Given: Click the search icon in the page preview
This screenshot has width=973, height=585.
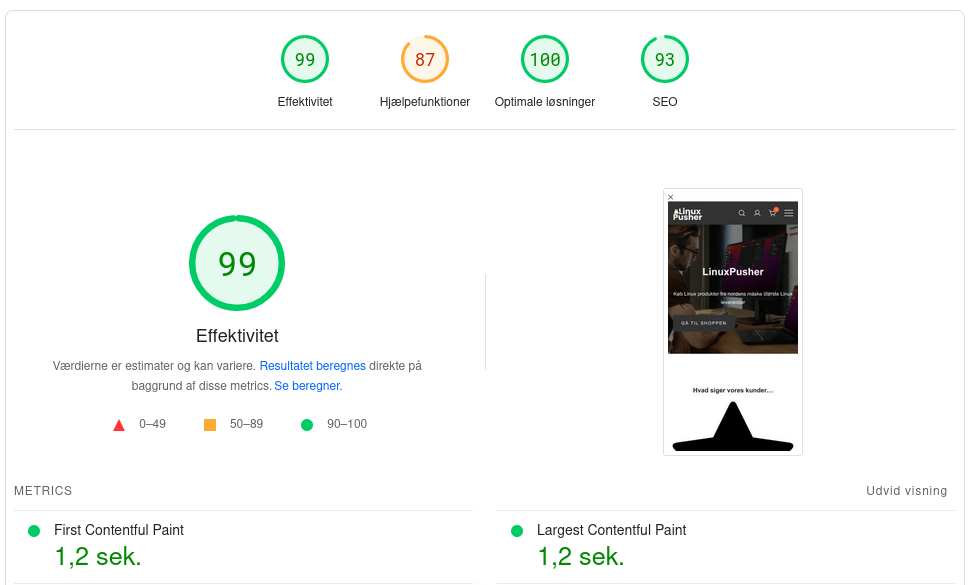Looking at the screenshot, I should [x=741, y=213].
